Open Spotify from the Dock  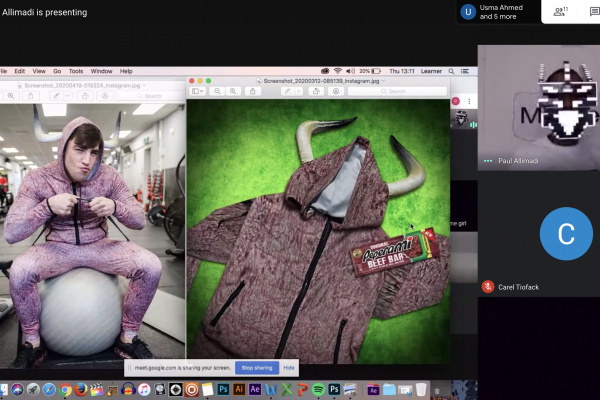318,389
